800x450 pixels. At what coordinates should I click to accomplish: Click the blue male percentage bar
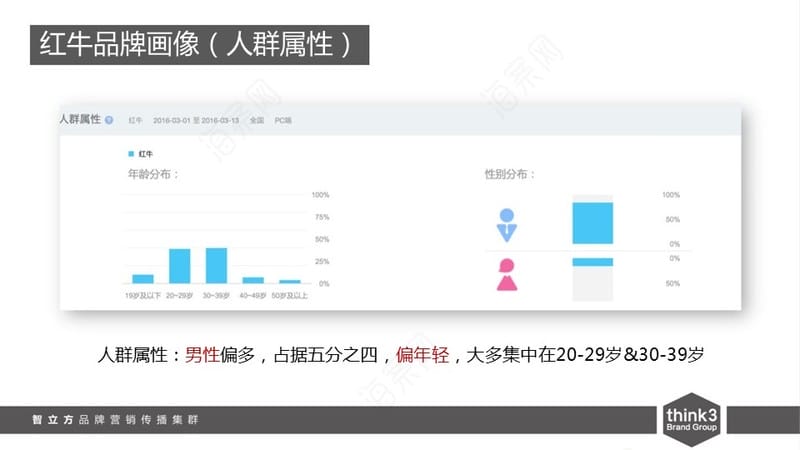[592, 223]
